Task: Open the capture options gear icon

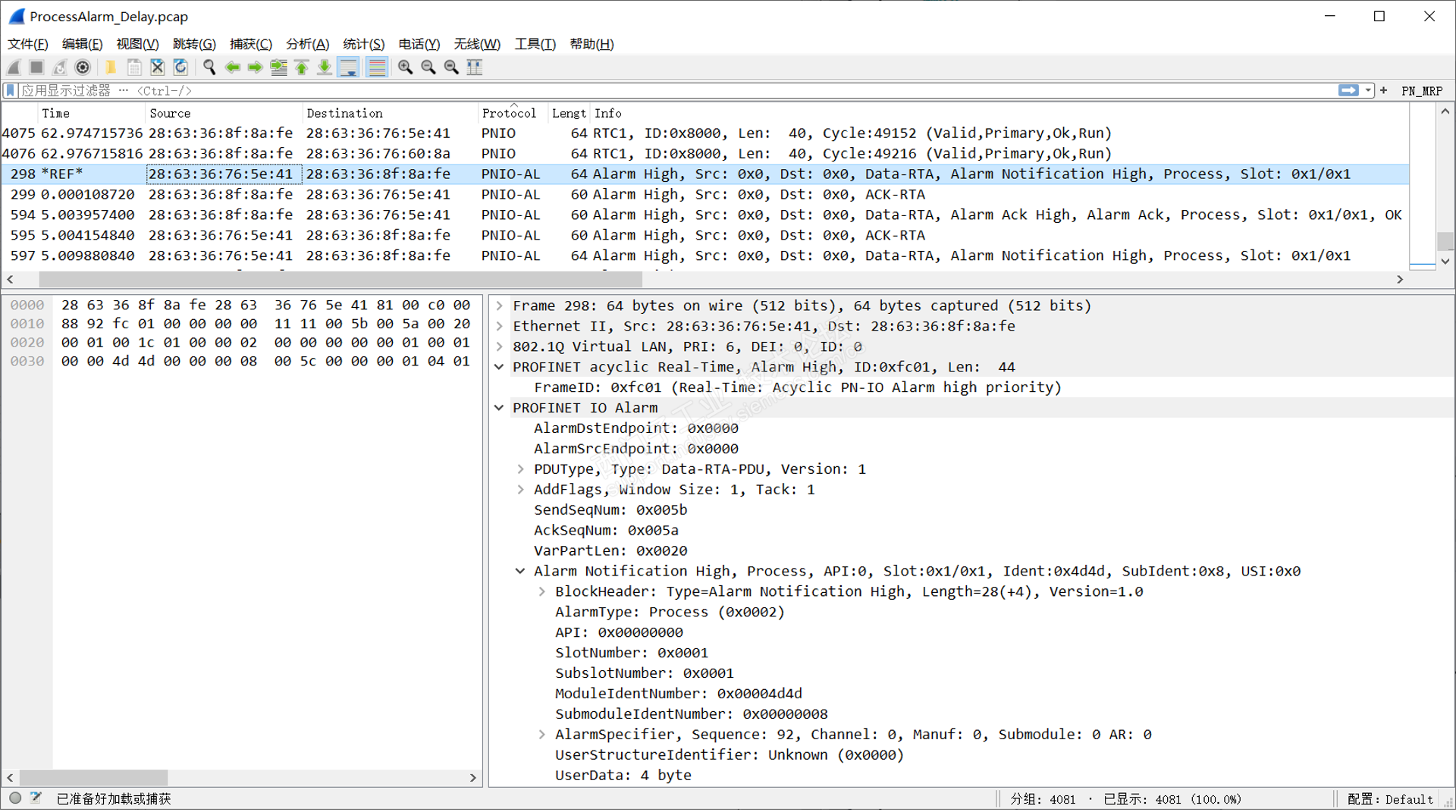Action: click(83, 67)
